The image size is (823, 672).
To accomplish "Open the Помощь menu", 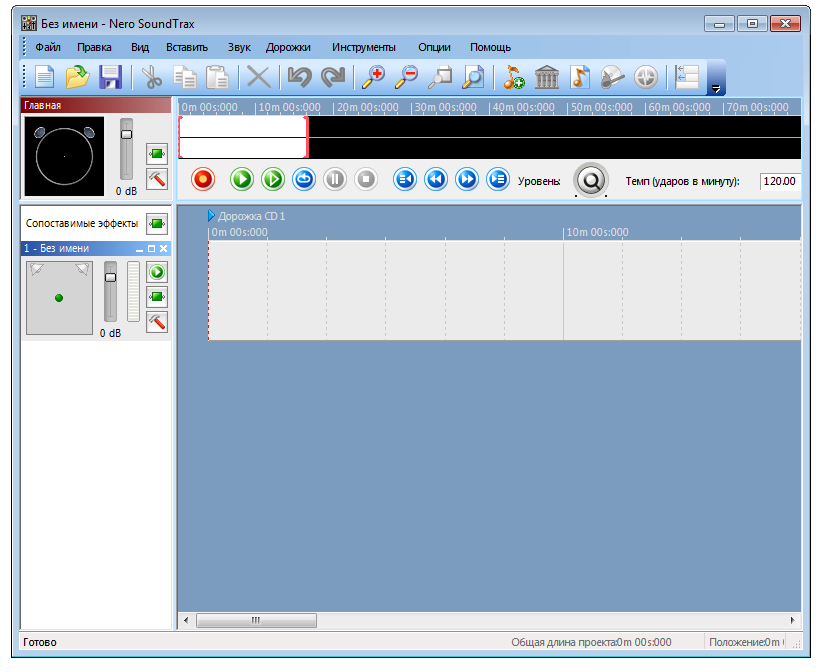I will [x=490, y=47].
